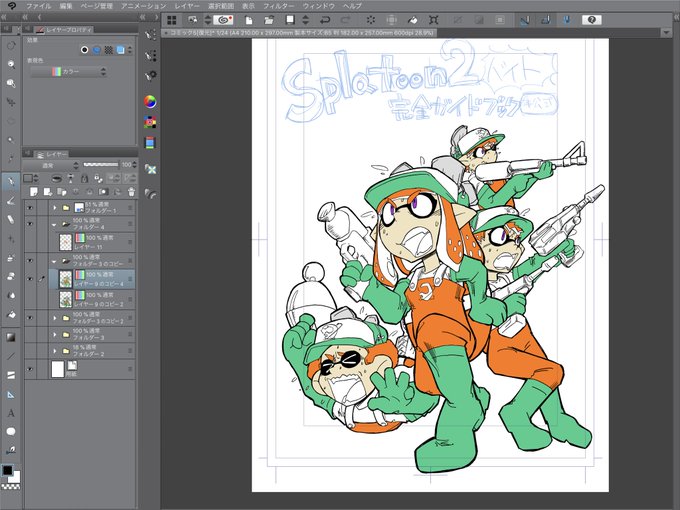Show the フォルダー 3 layer folder

[30, 334]
